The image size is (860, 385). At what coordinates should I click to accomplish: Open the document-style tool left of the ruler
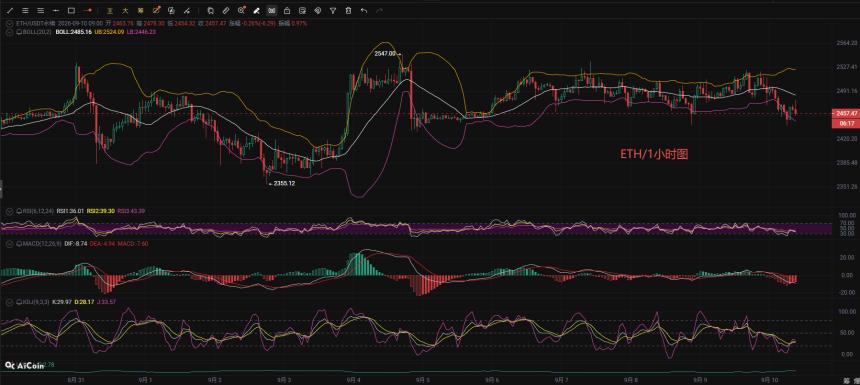(x=211, y=10)
